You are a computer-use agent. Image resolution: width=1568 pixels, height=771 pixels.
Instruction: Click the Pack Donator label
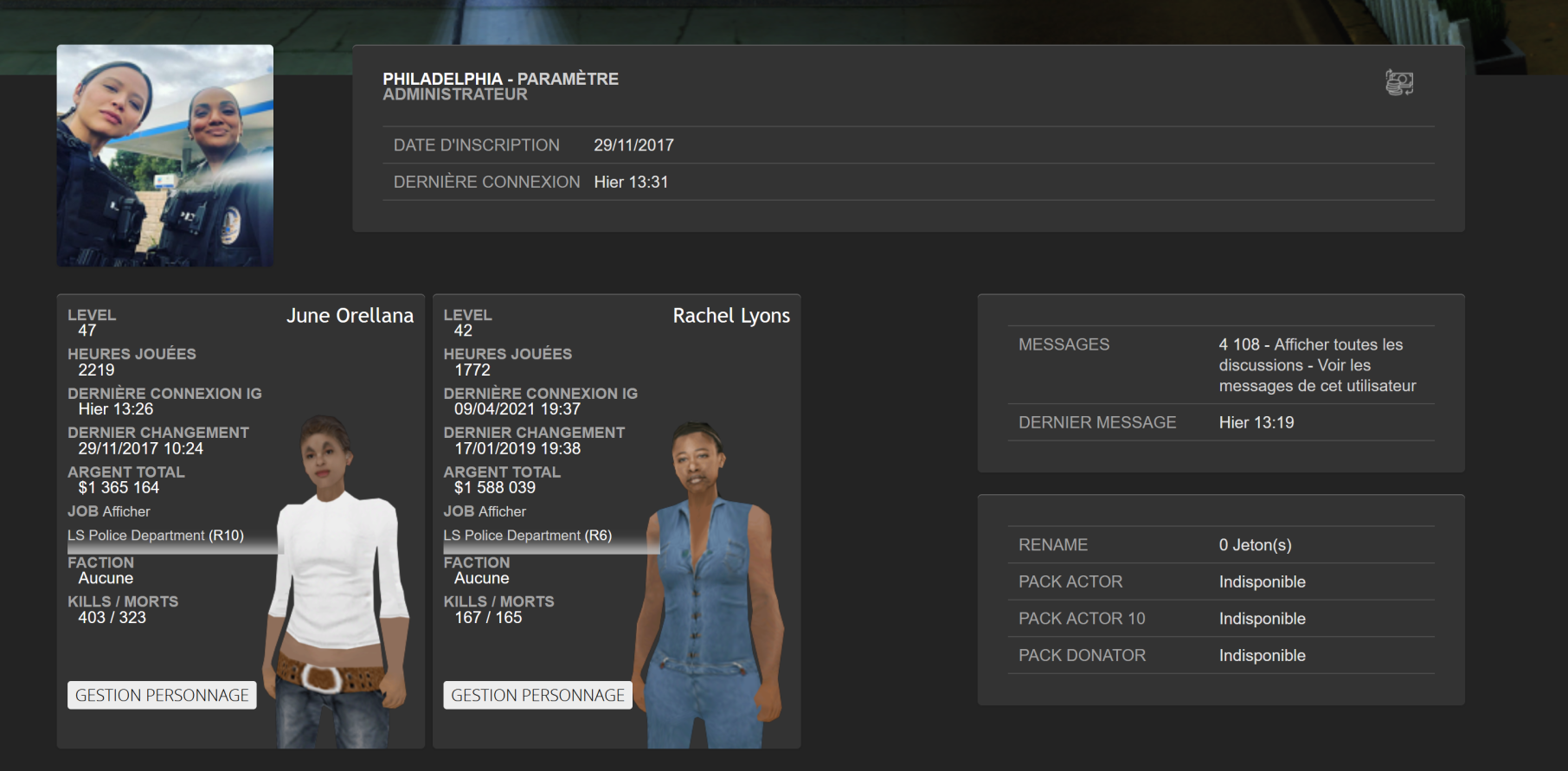coord(1082,656)
